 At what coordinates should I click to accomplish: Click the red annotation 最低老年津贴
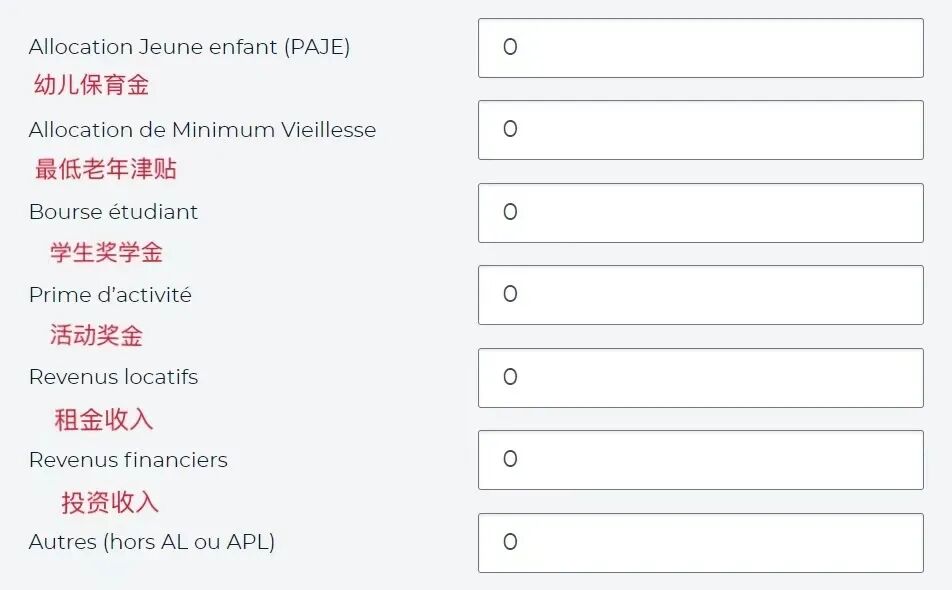tap(106, 169)
